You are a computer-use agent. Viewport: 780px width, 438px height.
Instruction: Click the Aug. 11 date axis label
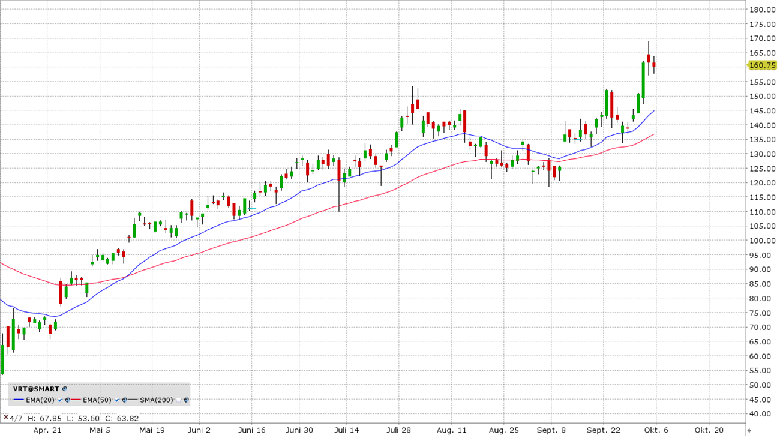[x=452, y=431]
